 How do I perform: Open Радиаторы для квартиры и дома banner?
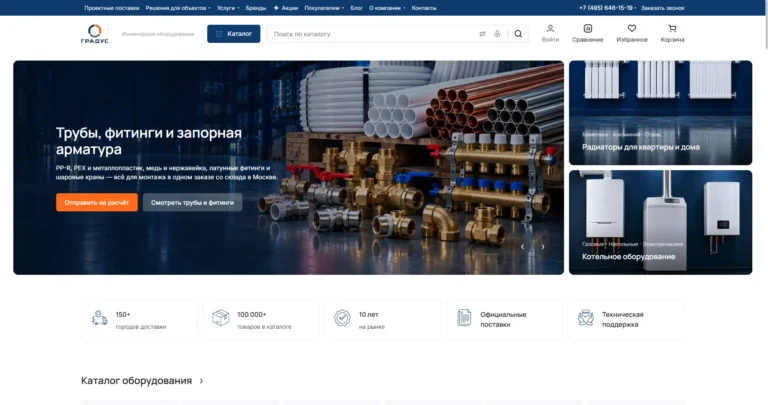[660, 113]
